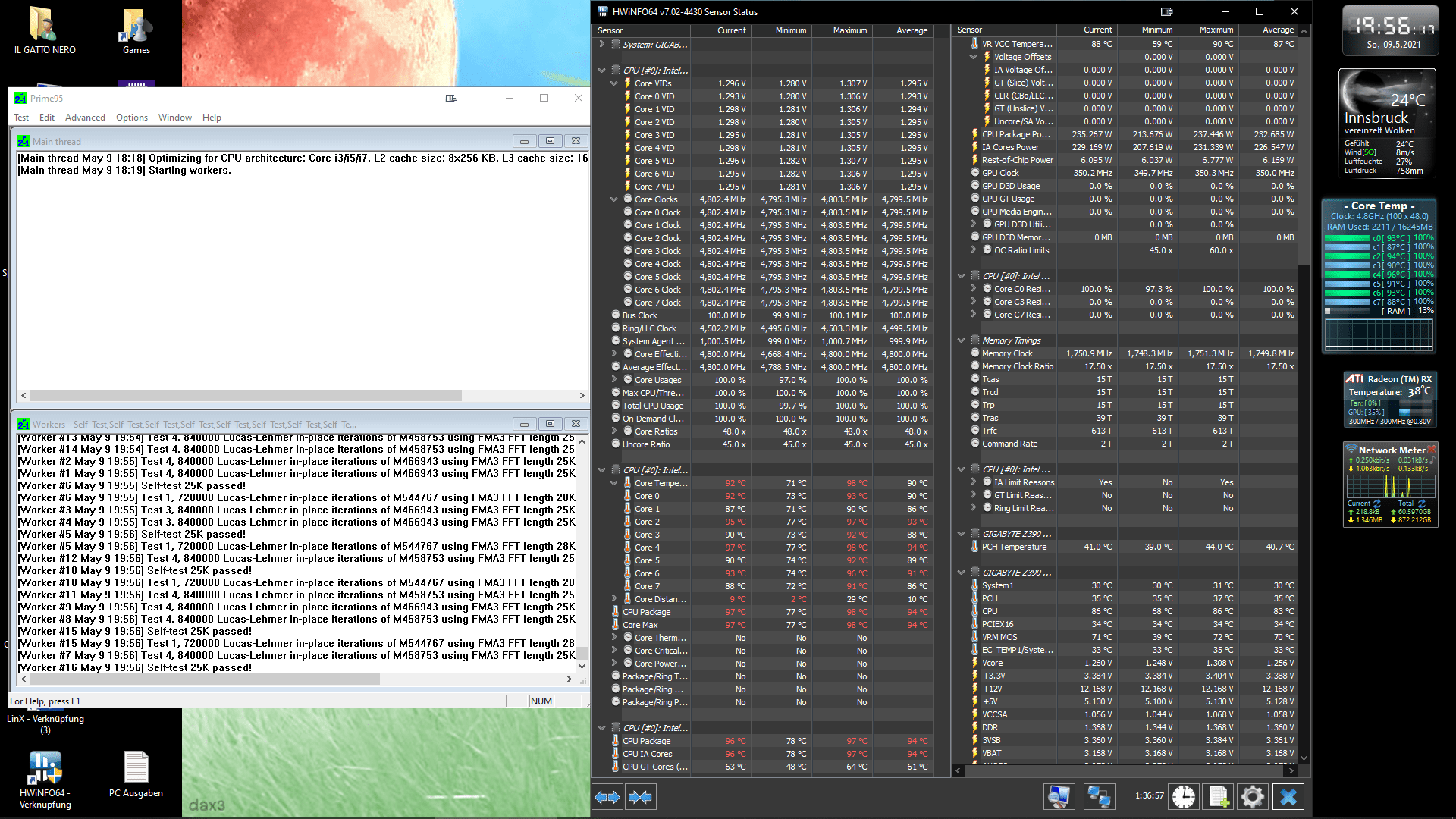Click the right panel Average column header

click(x=1269, y=30)
